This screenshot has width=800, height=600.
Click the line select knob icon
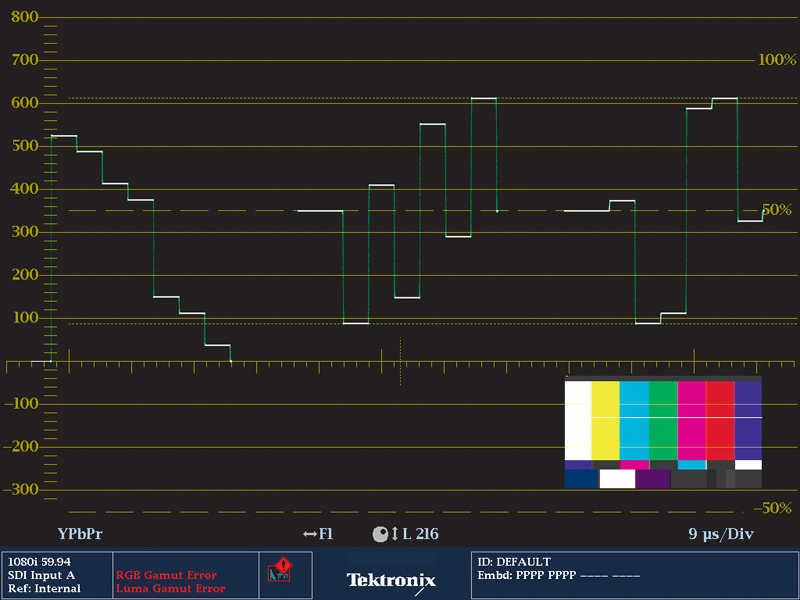tap(380, 535)
